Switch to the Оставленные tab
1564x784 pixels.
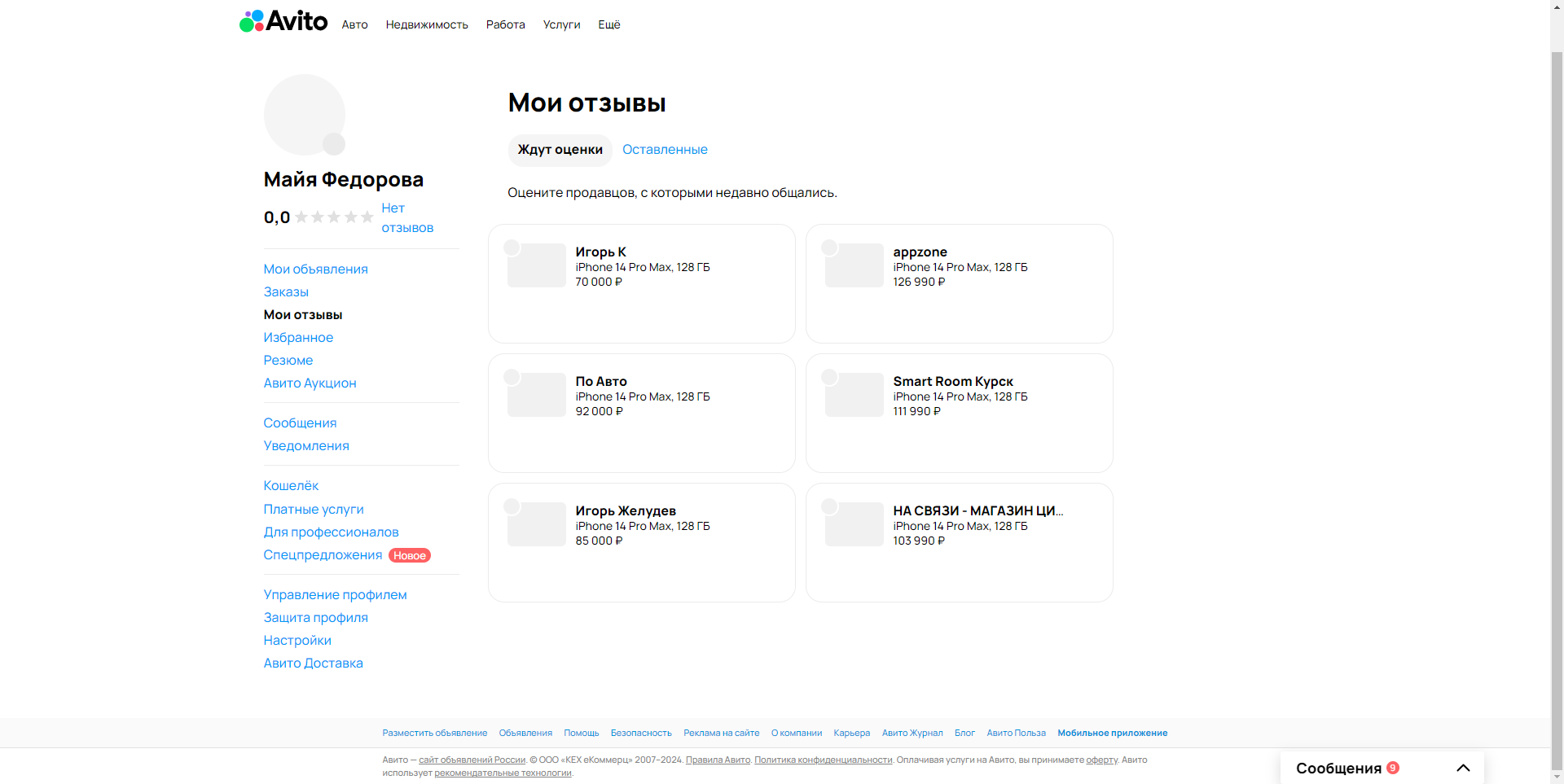tap(665, 150)
